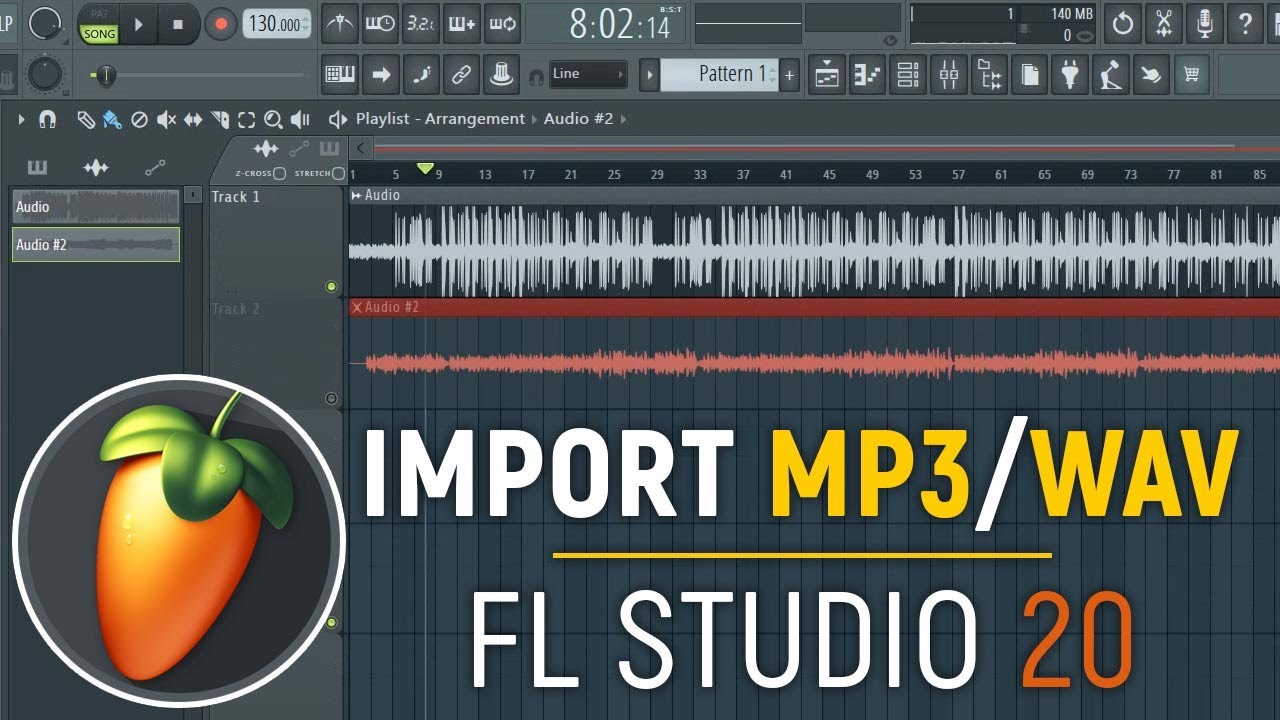1280x720 pixels.
Task: Click the 8:02:14 time display
Action: [x=605, y=24]
